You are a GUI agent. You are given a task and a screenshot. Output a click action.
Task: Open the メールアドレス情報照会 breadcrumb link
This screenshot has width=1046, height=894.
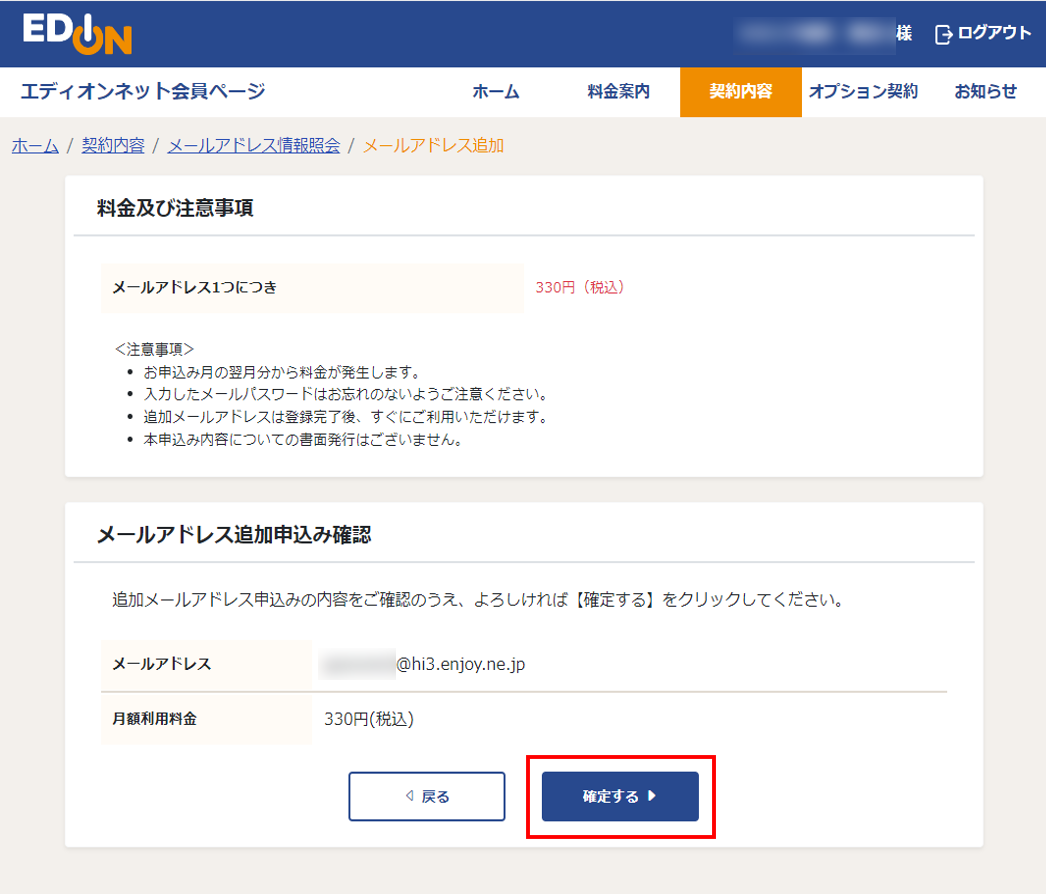tap(254, 146)
